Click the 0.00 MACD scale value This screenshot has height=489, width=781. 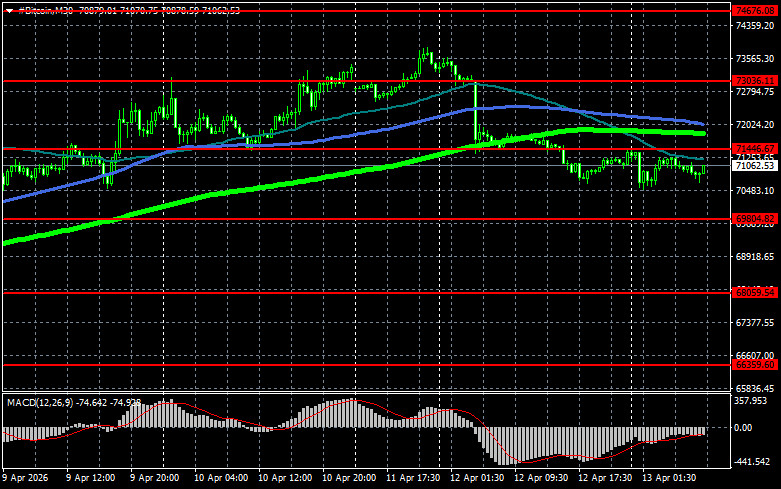[x=743, y=428]
